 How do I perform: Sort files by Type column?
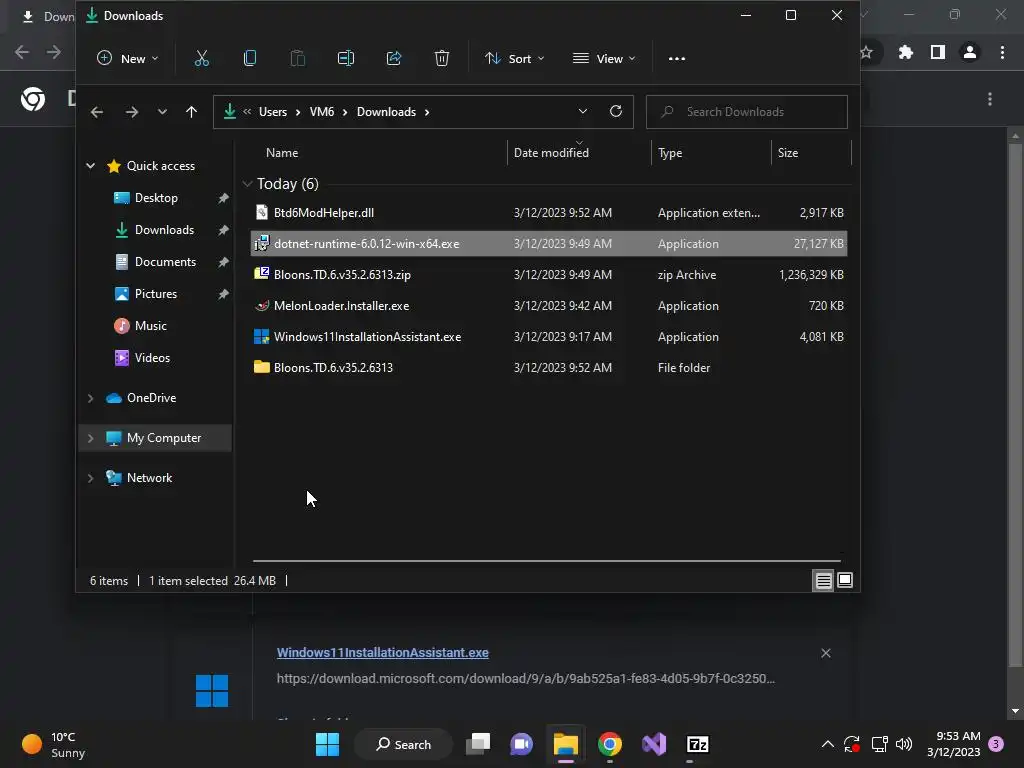pos(670,152)
